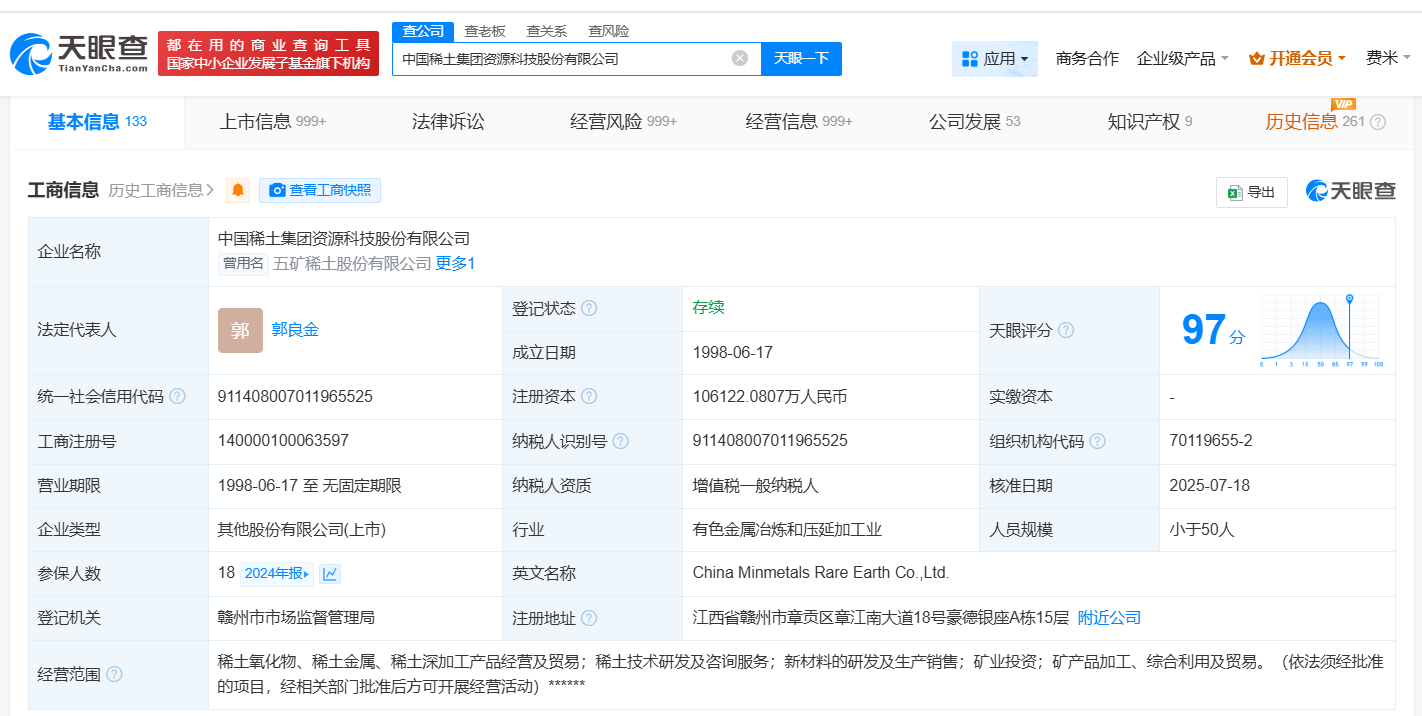
Task: Open trend chart icon next to 参保人数
Action: [330, 574]
